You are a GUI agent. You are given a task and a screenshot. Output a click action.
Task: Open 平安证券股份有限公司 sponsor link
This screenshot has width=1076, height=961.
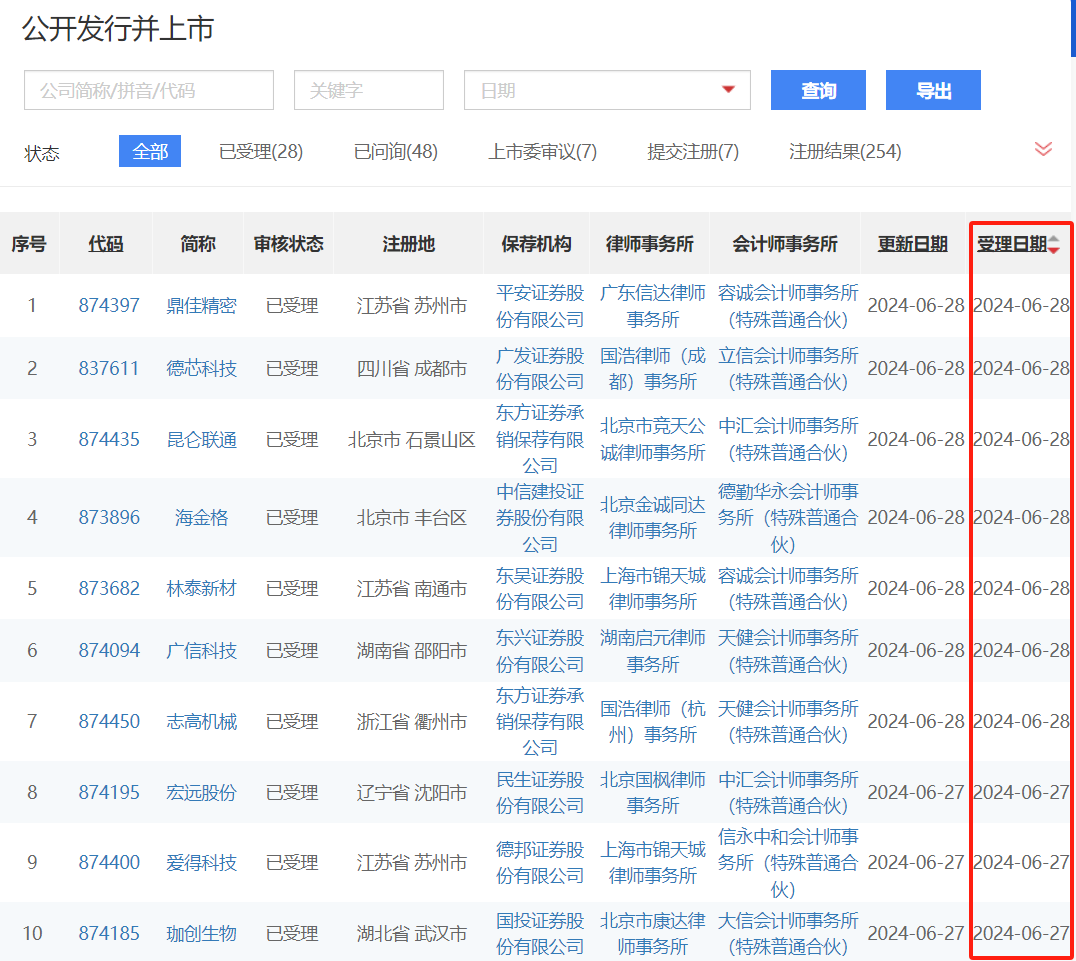pyautogui.click(x=540, y=306)
